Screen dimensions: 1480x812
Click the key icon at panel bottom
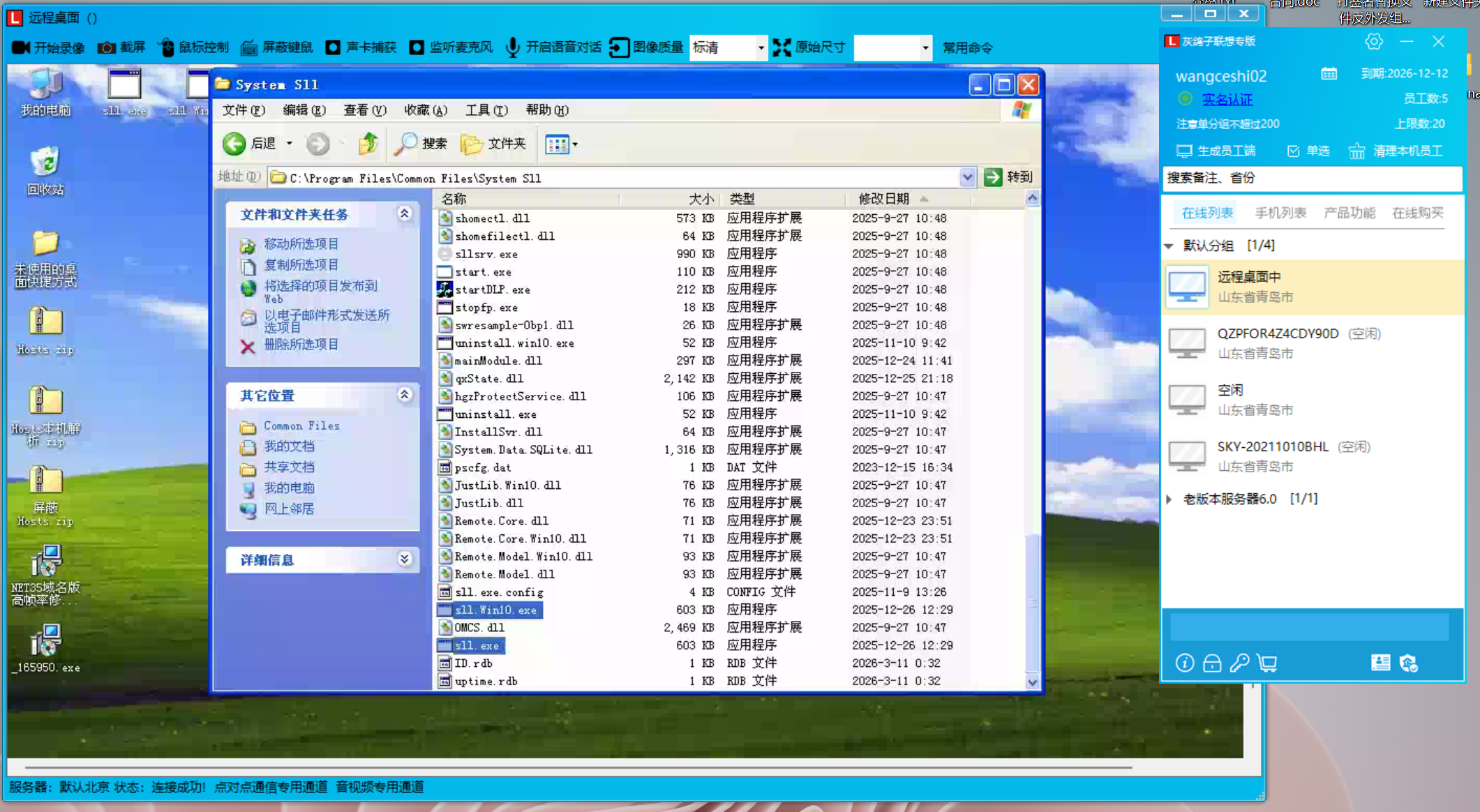coord(1239,663)
